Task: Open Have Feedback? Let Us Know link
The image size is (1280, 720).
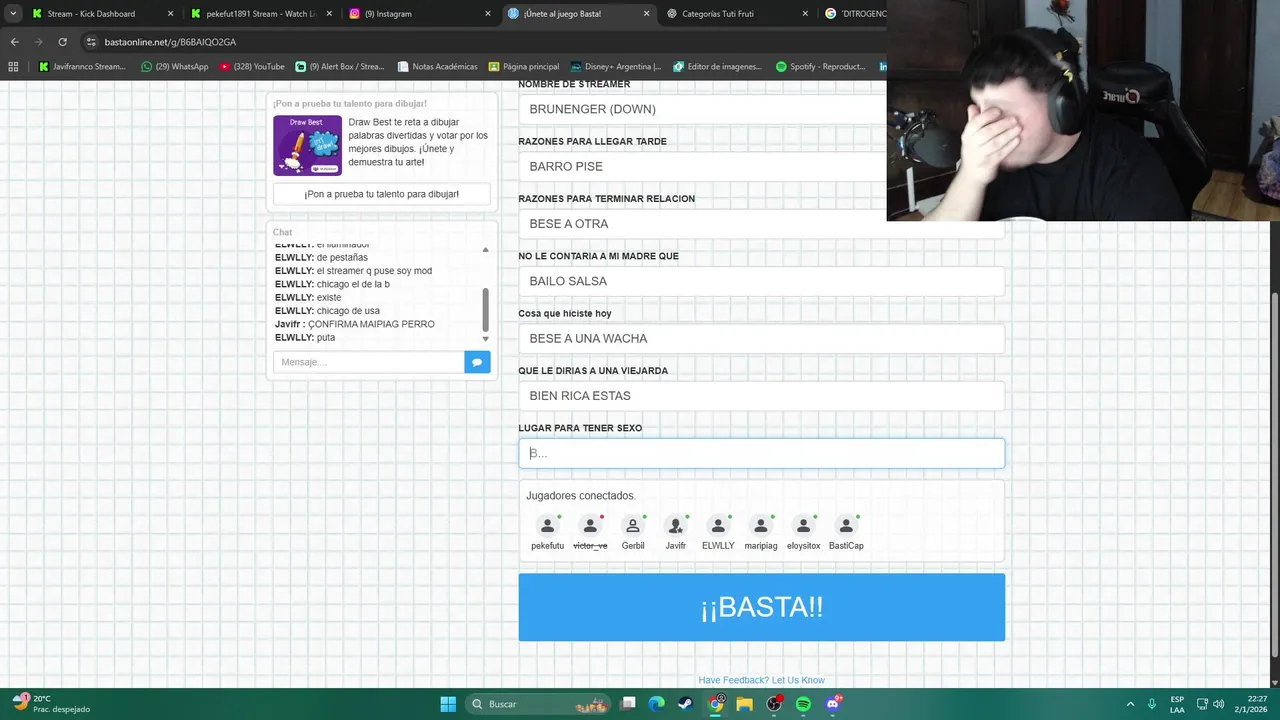Action: [x=761, y=680]
